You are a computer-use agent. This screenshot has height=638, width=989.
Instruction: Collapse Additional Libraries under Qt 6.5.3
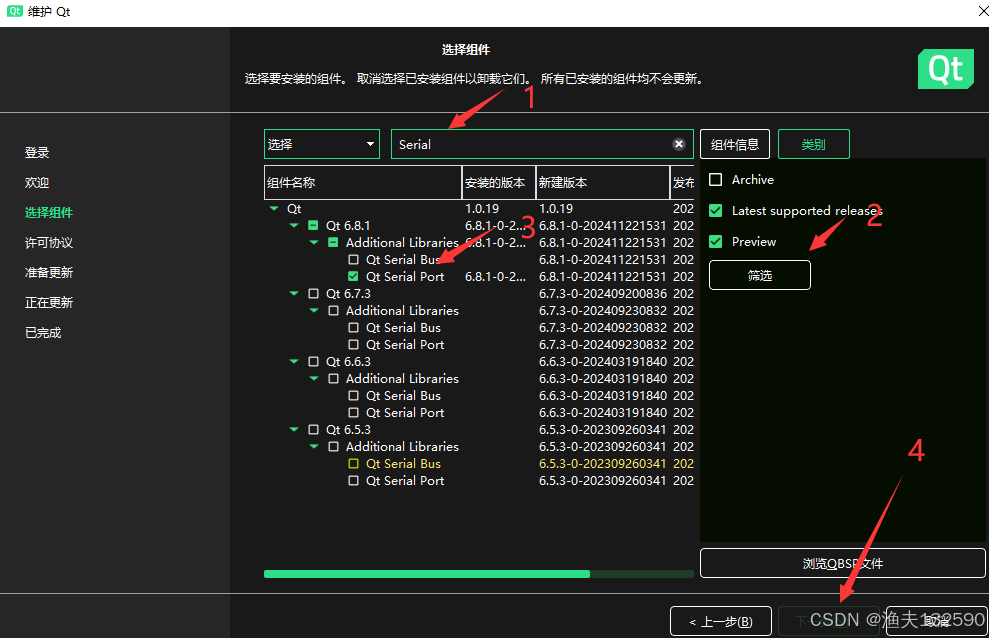[x=314, y=446]
